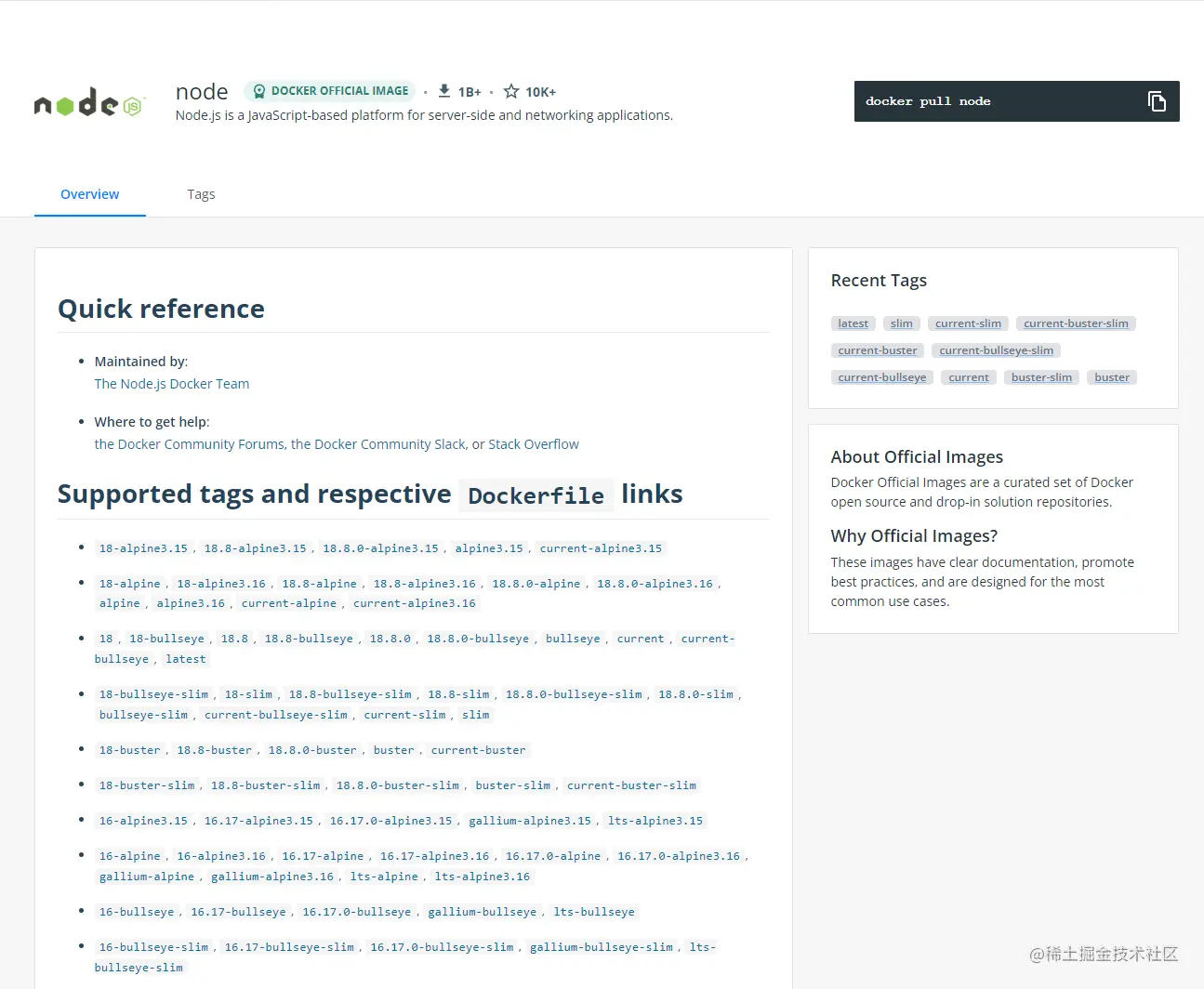Open the 18.8-buster-slim tag link
The height and width of the screenshot is (989, 1204).
click(265, 785)
